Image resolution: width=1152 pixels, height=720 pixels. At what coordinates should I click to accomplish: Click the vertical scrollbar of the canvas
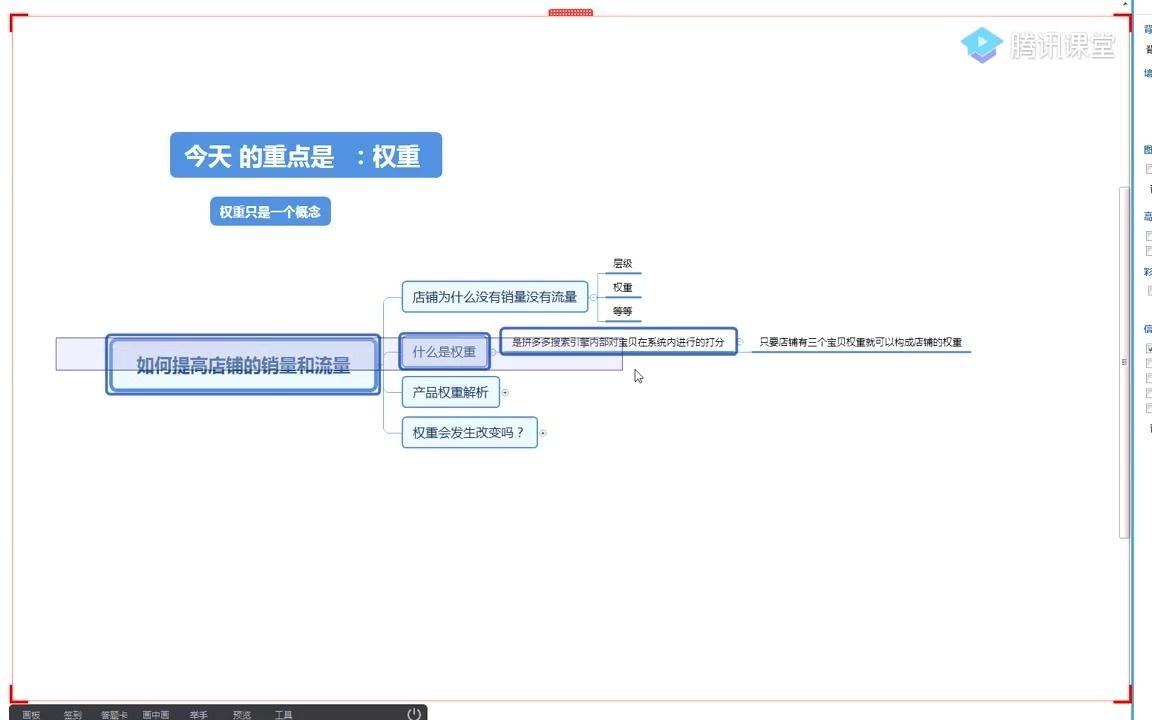[1124, 362]
